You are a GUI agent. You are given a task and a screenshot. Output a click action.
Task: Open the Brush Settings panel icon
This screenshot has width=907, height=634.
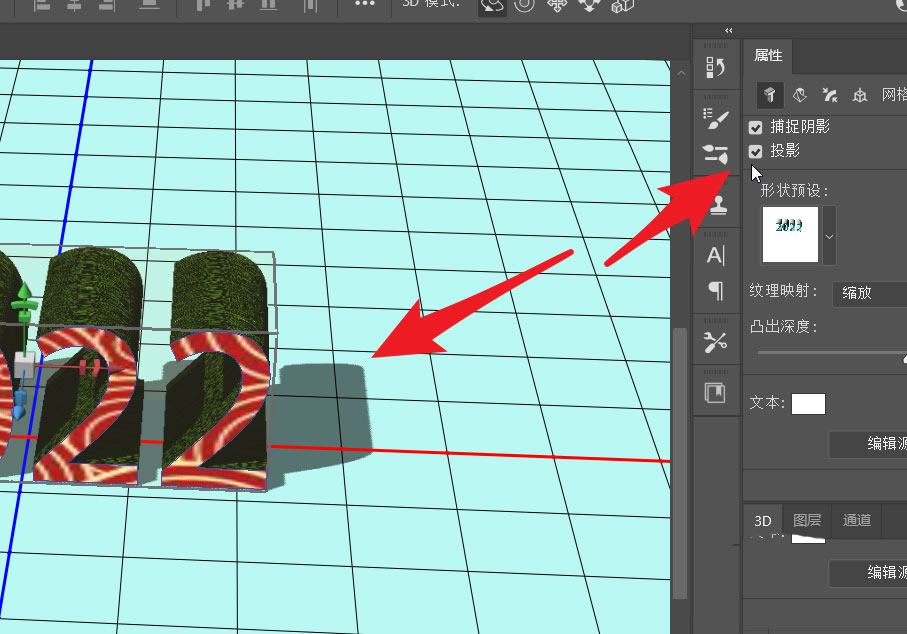tap(716, 119)
